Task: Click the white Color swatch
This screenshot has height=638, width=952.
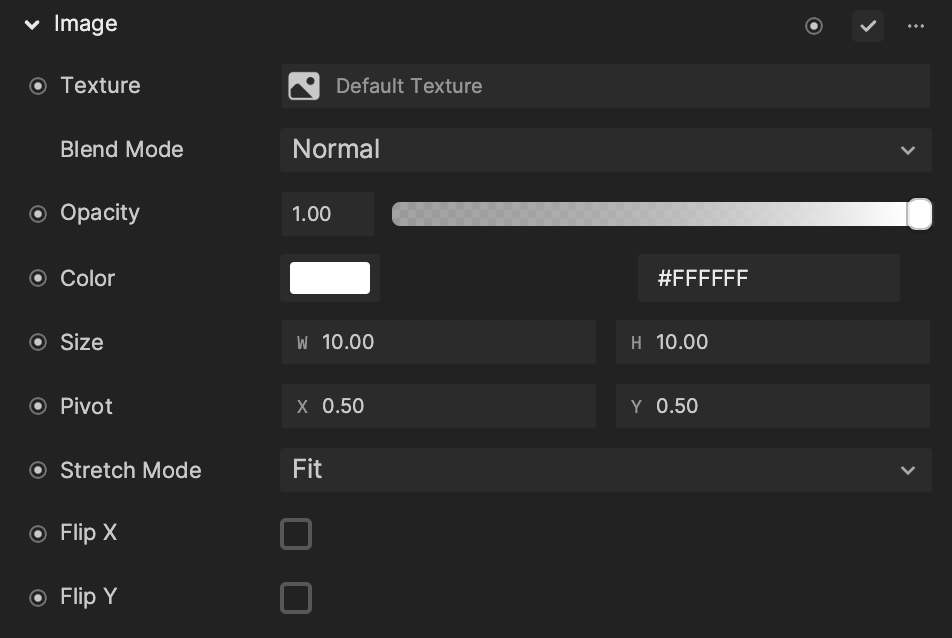Action: coord(330,278)
